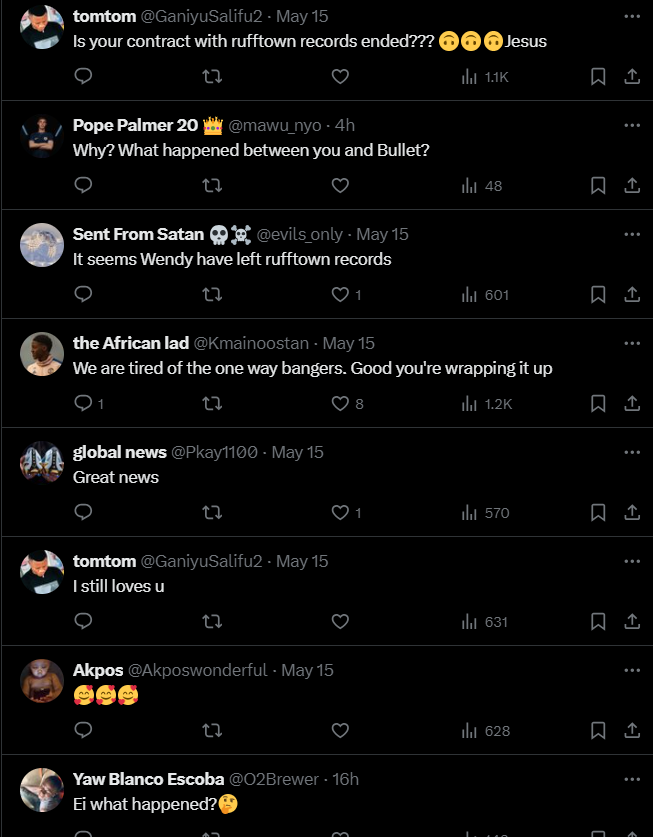Open the 4h timestamp on Pope Palmer's tweet

point(344,125)
